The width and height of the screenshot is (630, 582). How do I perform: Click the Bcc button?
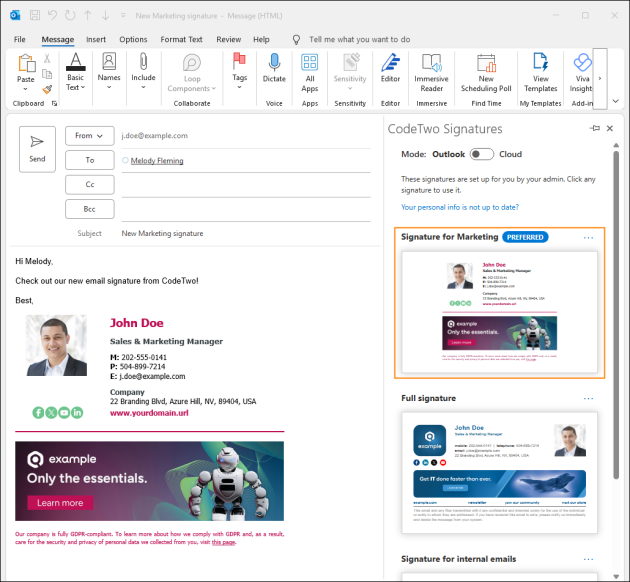click(90, 209)
